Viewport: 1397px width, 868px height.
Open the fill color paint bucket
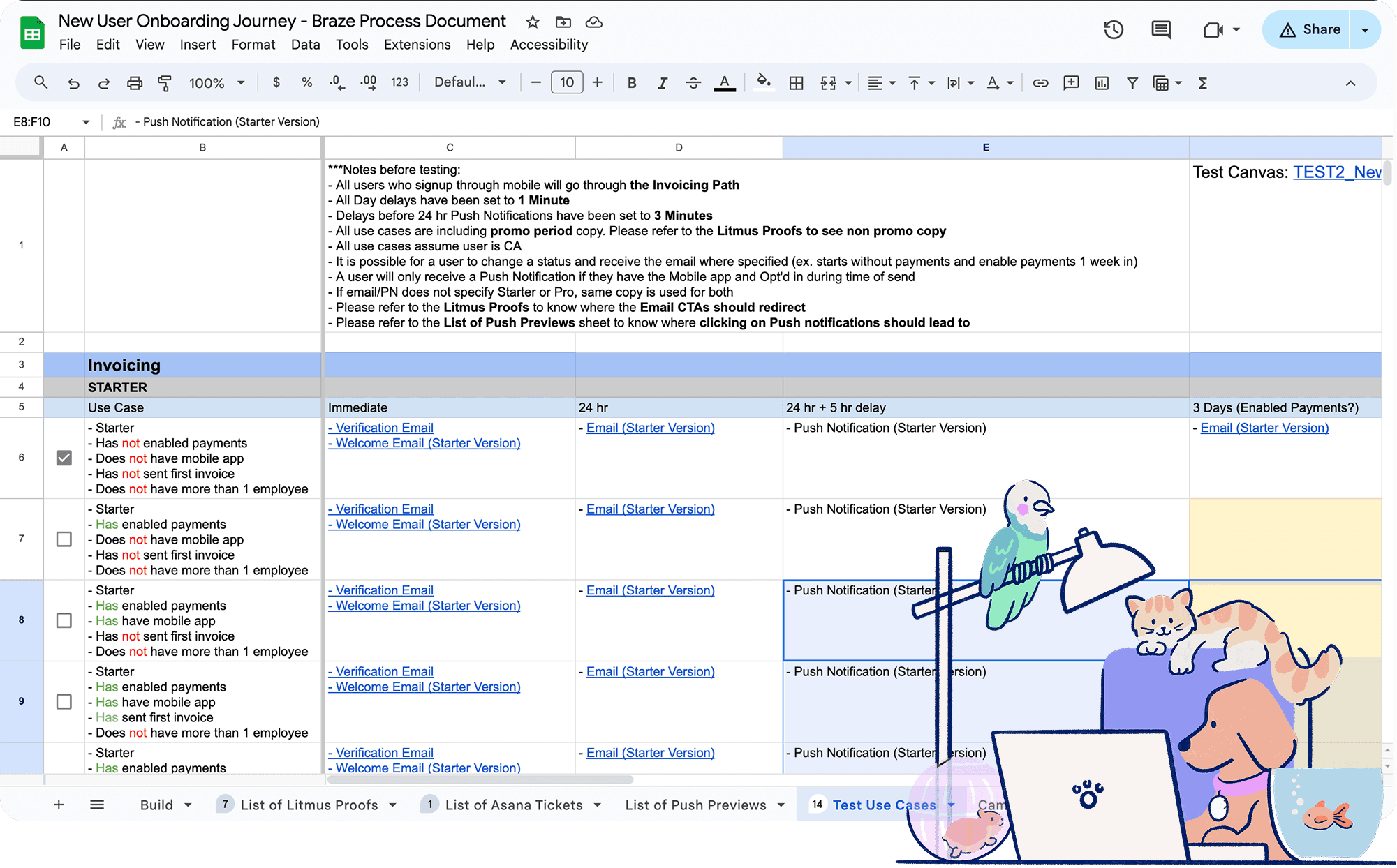pos(763,82)
